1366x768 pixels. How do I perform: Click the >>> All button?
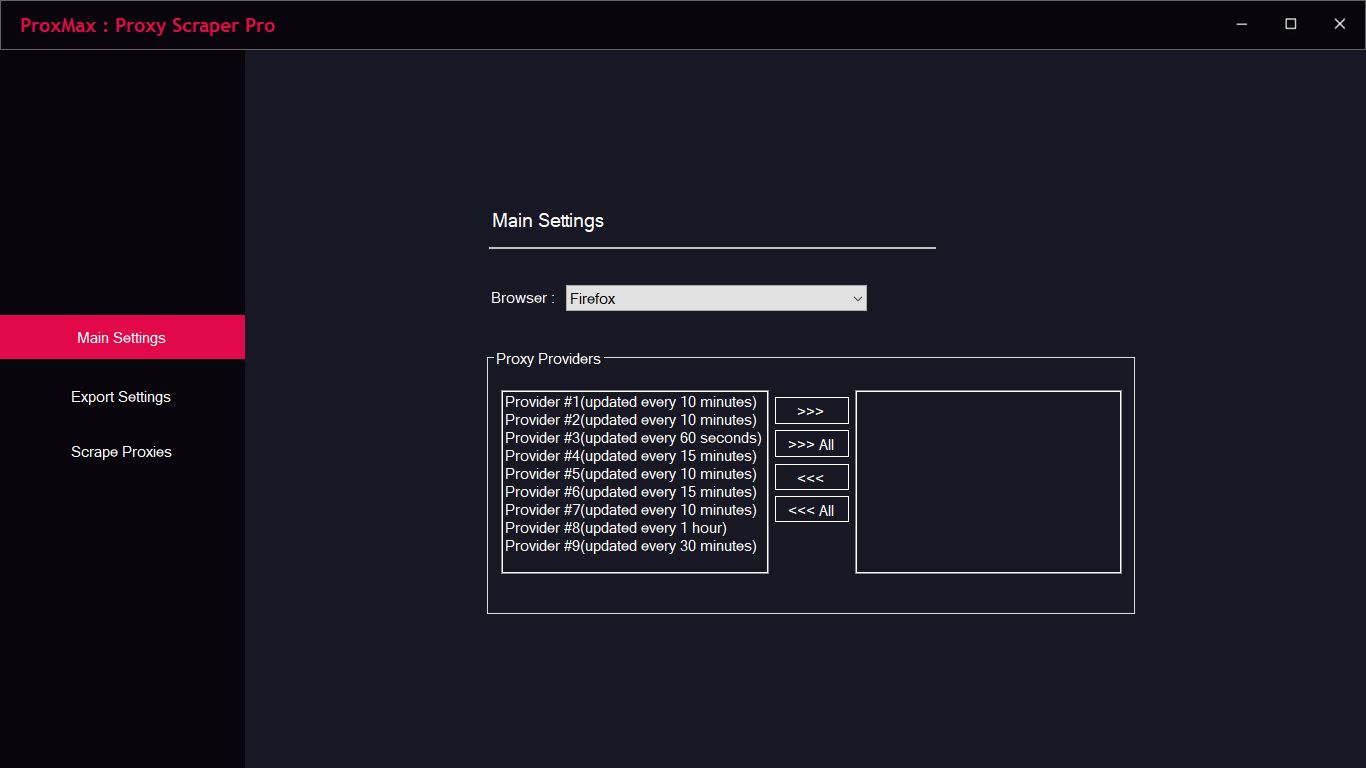pos(811,444)
